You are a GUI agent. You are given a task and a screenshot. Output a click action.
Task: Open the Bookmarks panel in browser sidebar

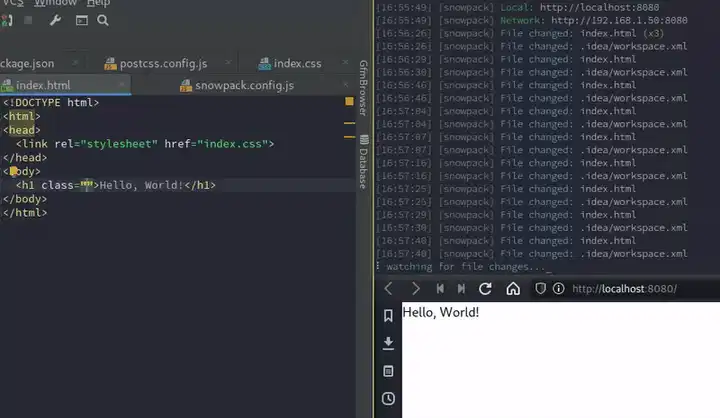(x=388, y=316)
